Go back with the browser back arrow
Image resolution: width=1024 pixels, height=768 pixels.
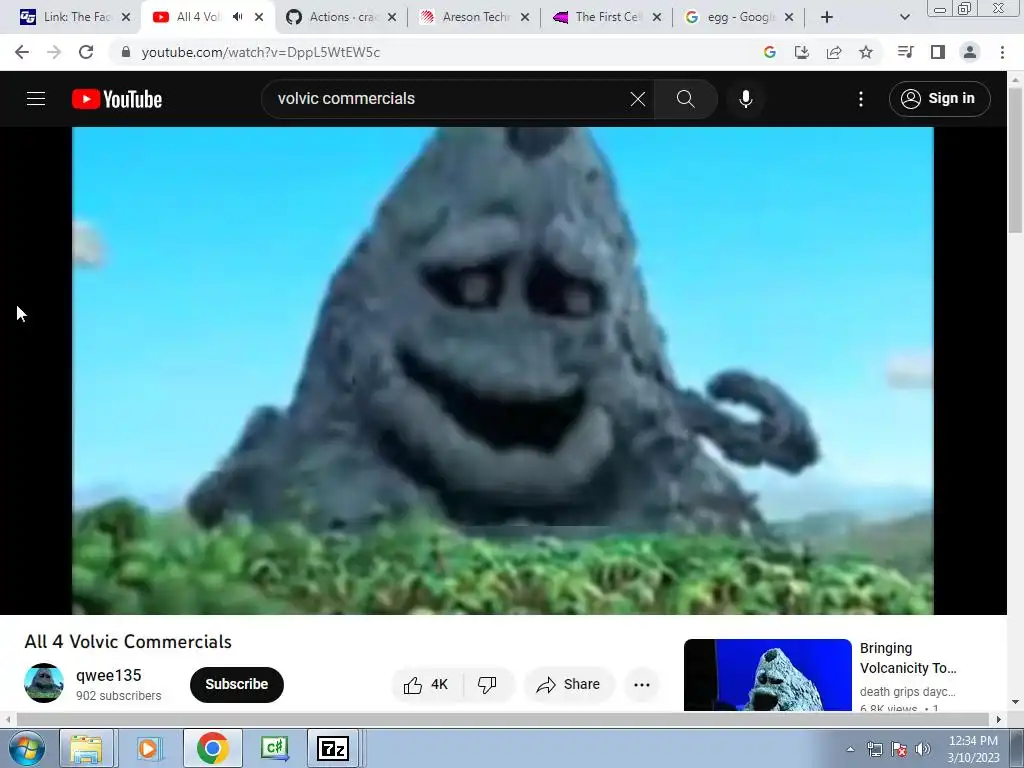point(22,52)
